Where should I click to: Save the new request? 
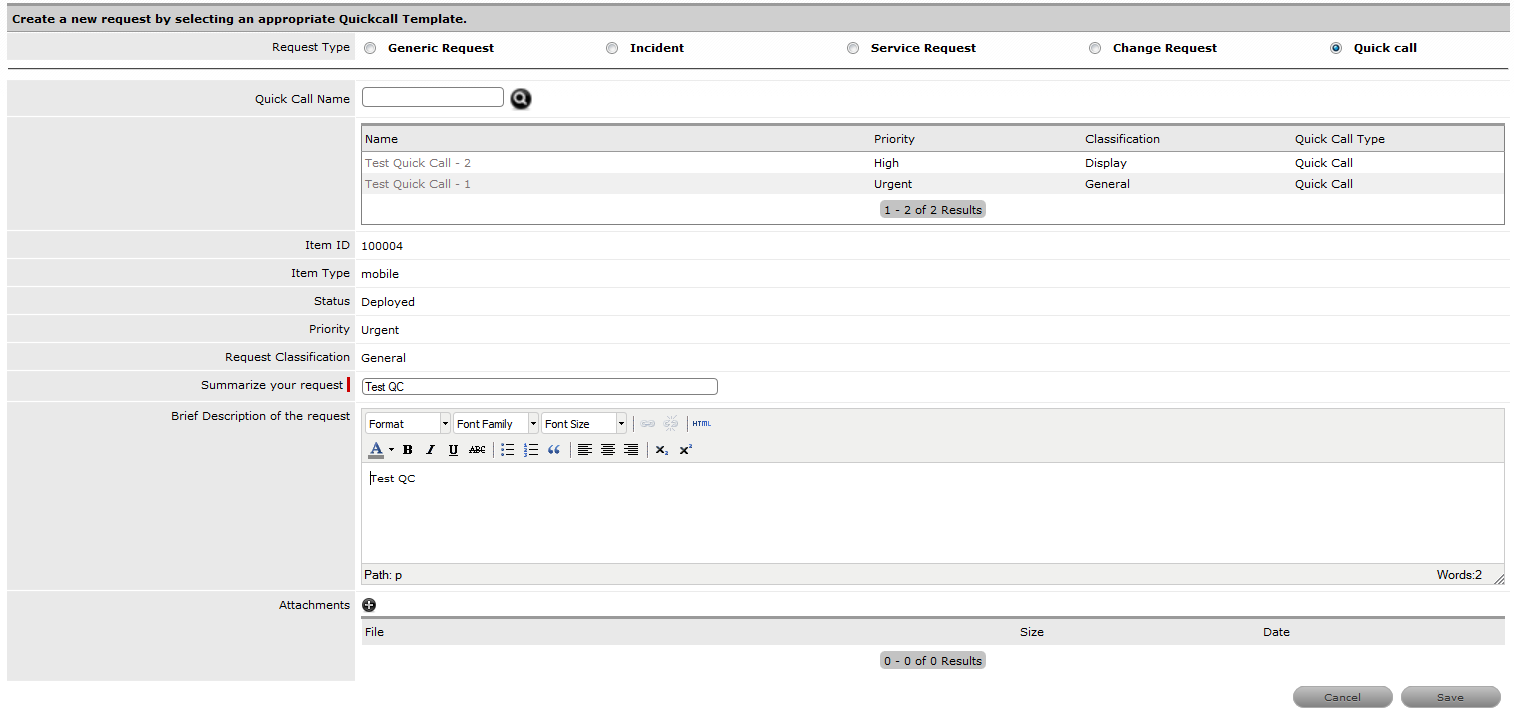pos(1450,697)
